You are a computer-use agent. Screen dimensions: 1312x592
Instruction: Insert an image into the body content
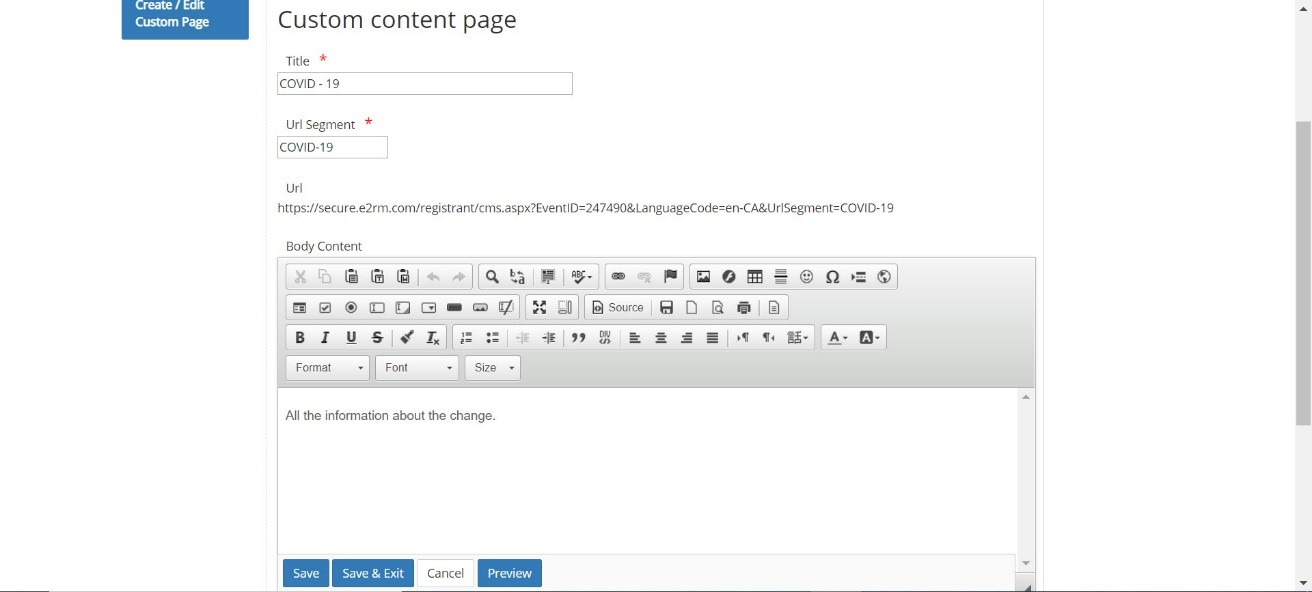point(703,277)
